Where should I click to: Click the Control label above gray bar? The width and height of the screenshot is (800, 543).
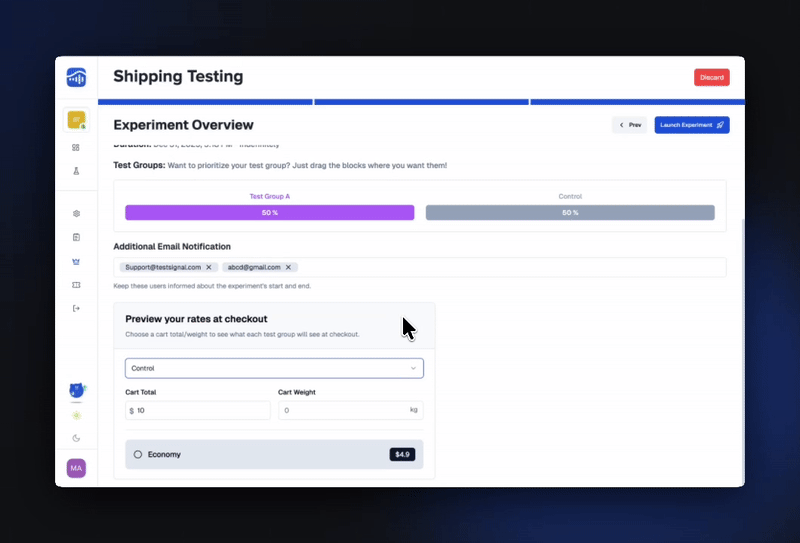(x=570, y=196)
